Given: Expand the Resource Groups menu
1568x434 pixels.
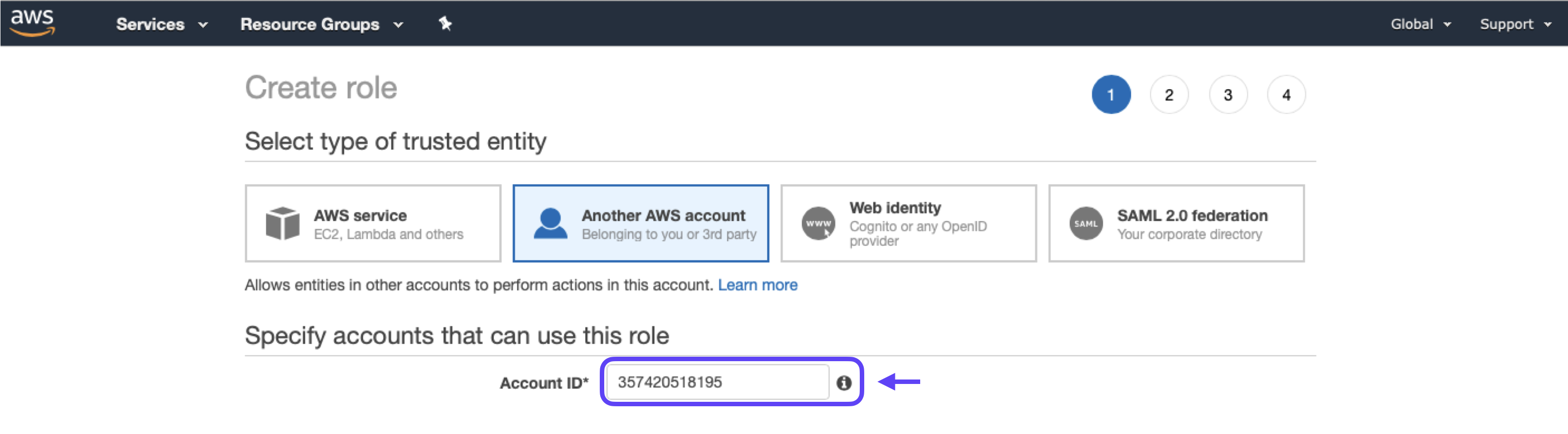Looking at the screenshot, I should pyautogui.click(x=321, y=24).
